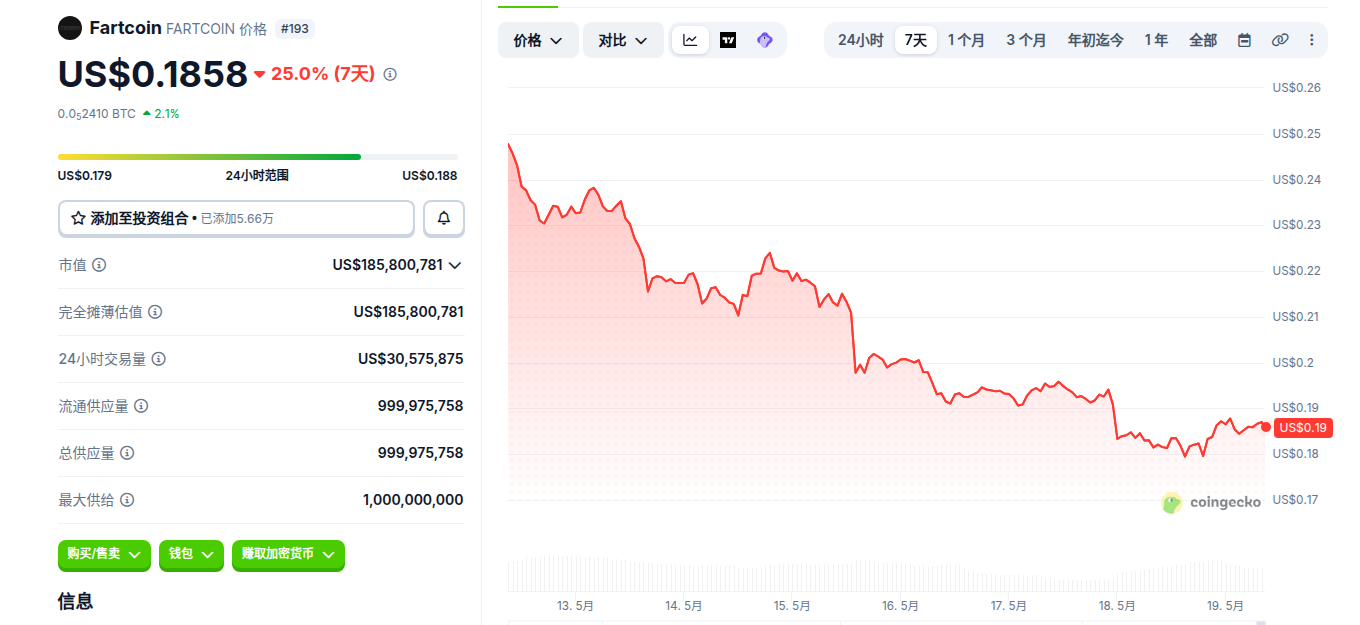
Task: Open info icon next to 24小时交易量
Action: pos(159,359)
